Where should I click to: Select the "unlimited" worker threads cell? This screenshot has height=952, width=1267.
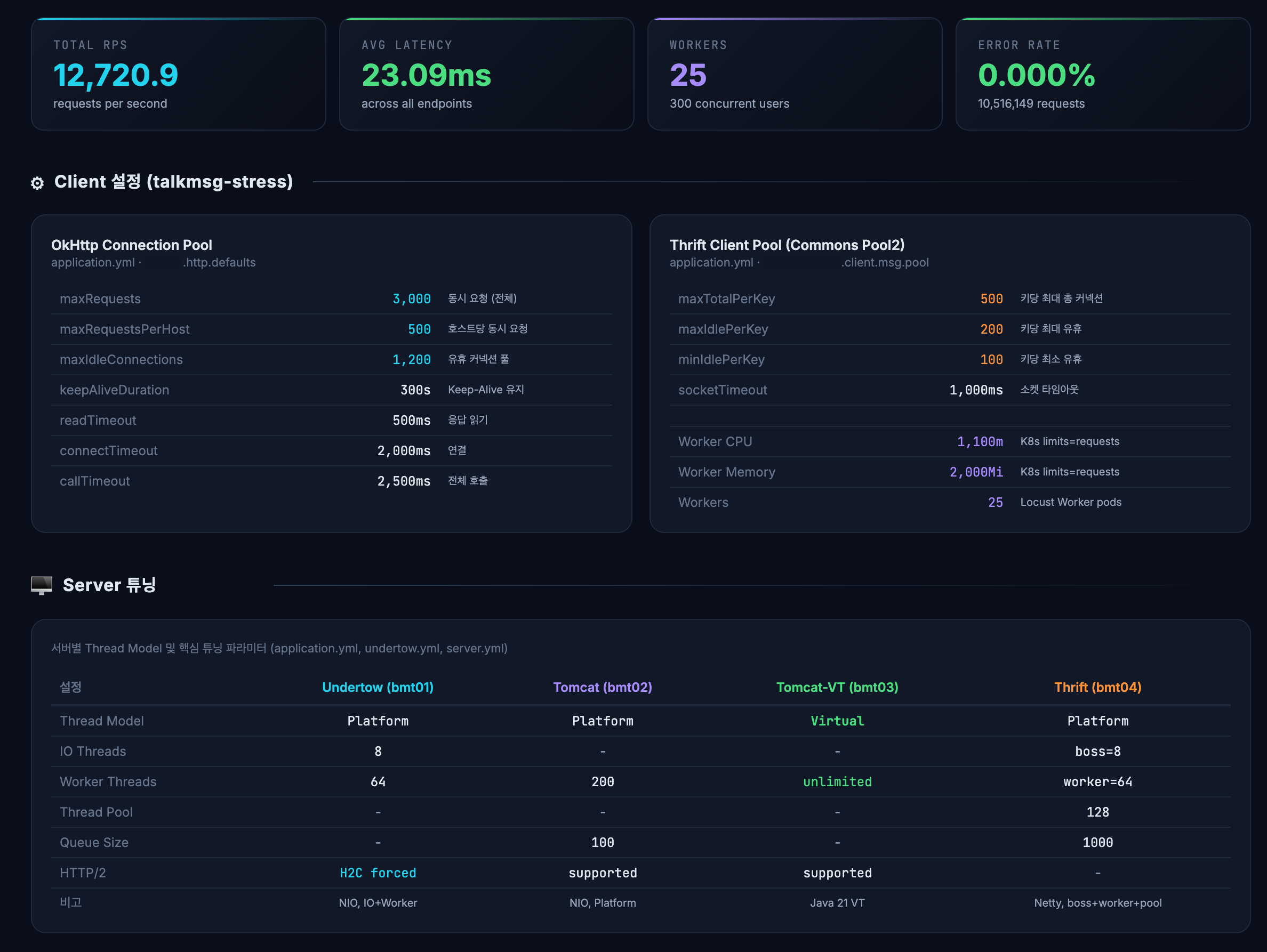pos(837,781)
